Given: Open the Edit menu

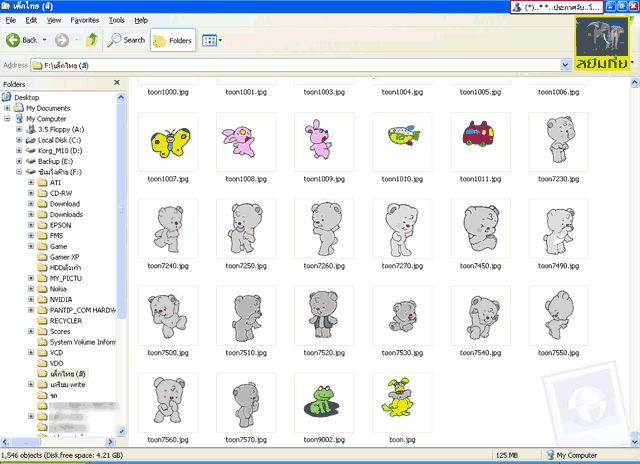Looking at the screenshot, I should click(31, 20).
